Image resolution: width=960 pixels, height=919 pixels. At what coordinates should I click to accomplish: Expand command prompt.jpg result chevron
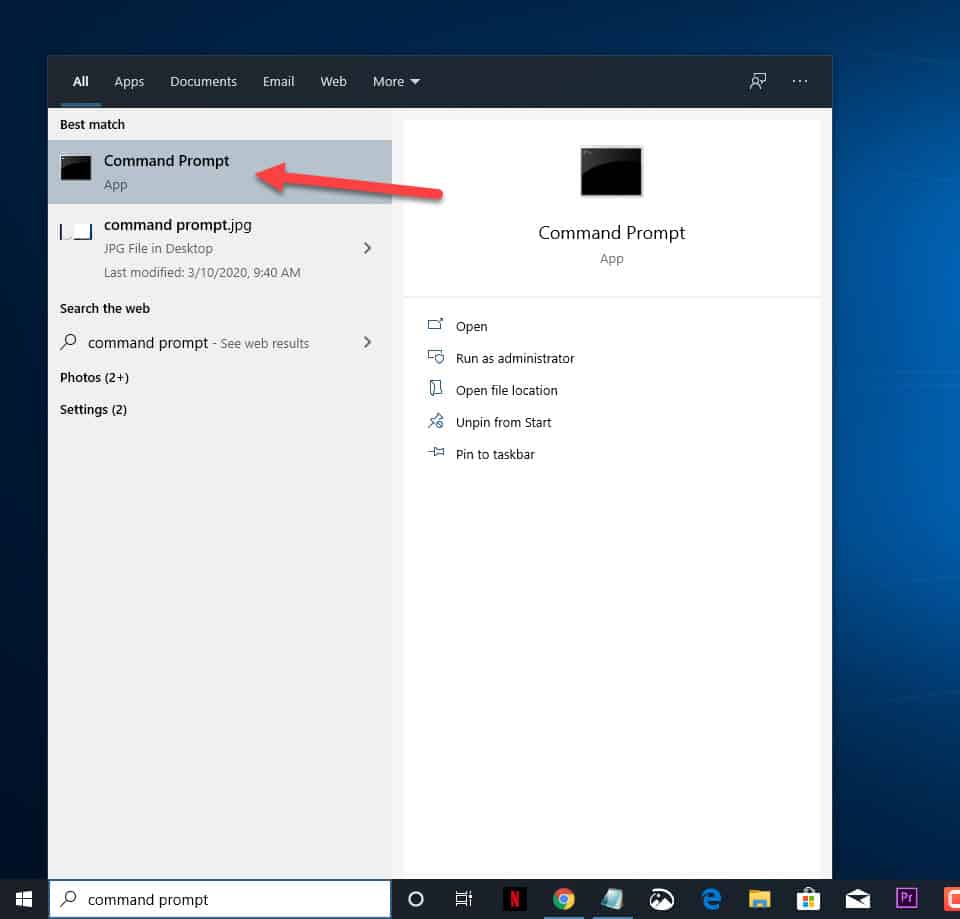pyautogui.click(x=367, y=248)
